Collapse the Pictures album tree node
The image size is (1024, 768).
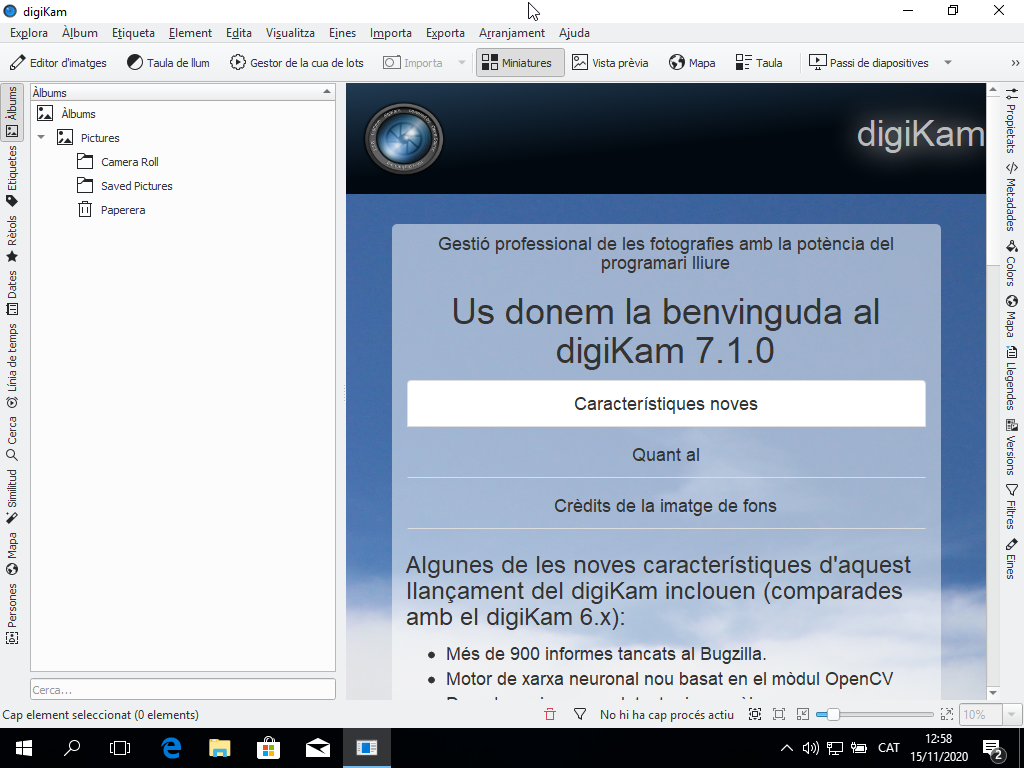click(x=41, y=138)
